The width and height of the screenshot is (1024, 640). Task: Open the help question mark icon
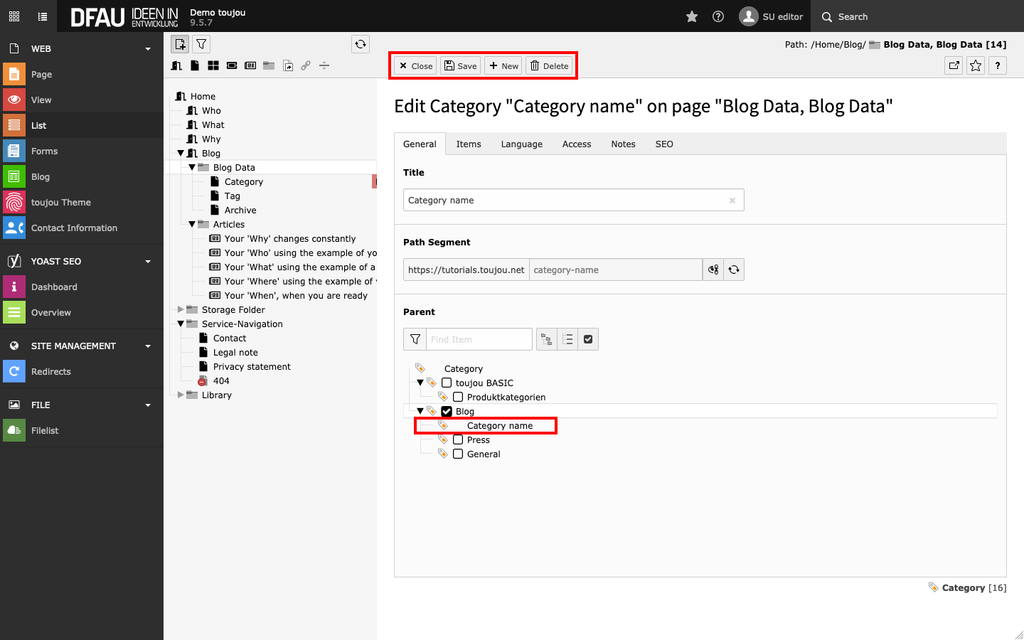718,17
